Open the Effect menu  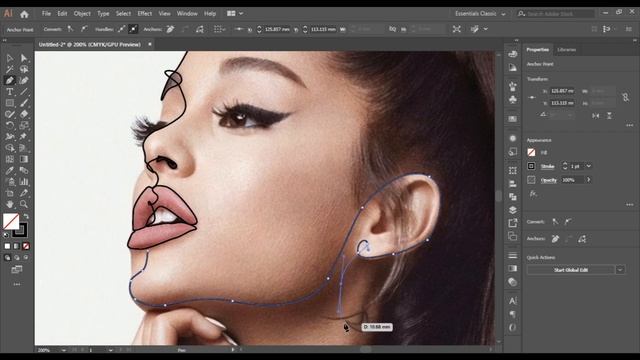point(144,13)
